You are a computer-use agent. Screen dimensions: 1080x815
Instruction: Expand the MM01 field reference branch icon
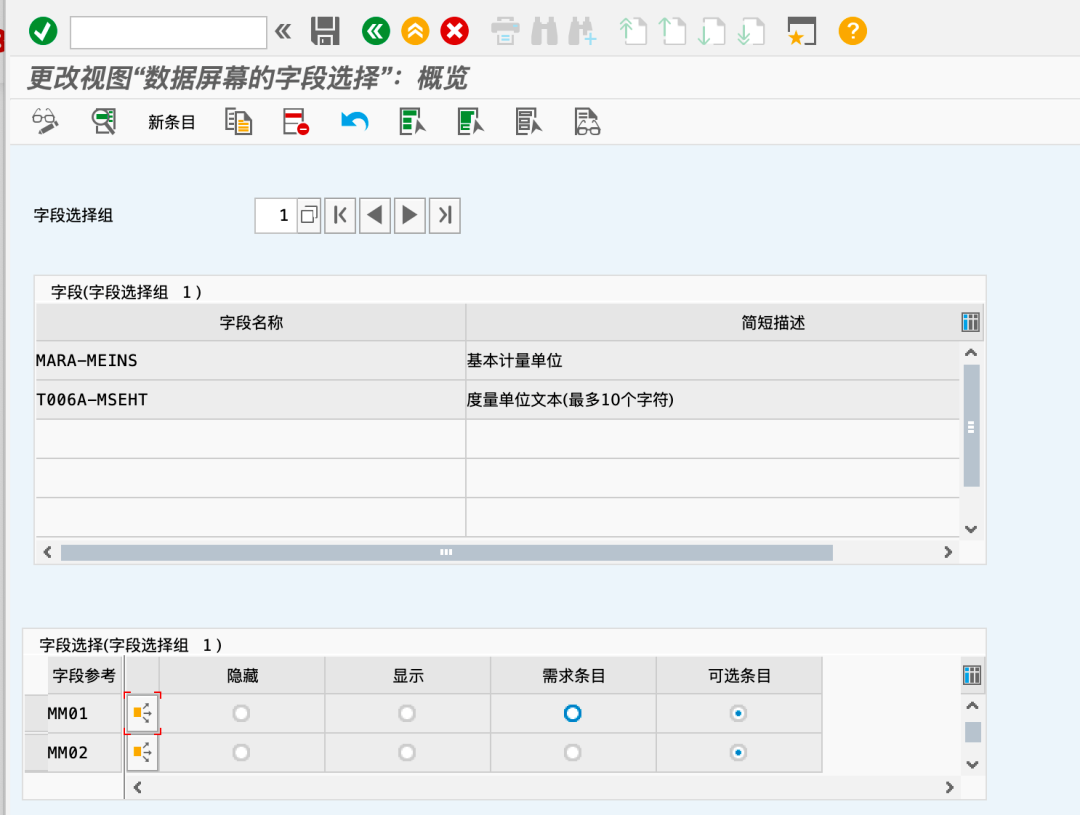click(142, 714)
